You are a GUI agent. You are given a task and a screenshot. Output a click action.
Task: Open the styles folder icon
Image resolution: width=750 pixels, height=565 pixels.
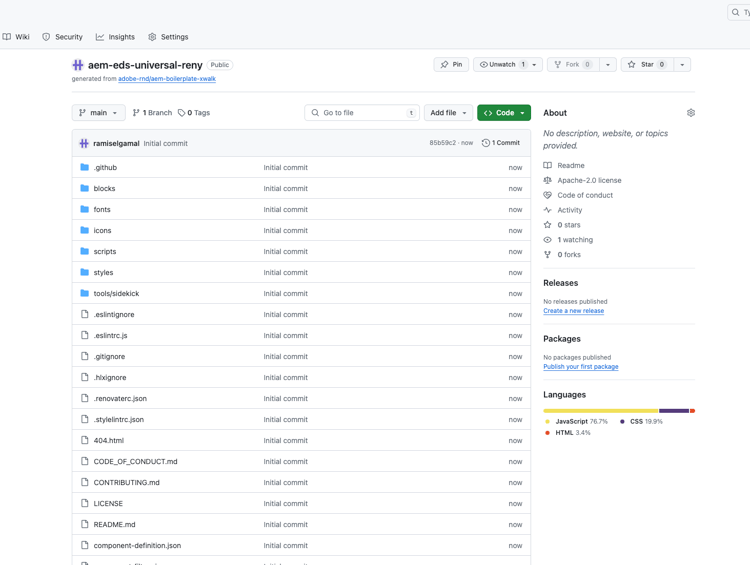85,272
